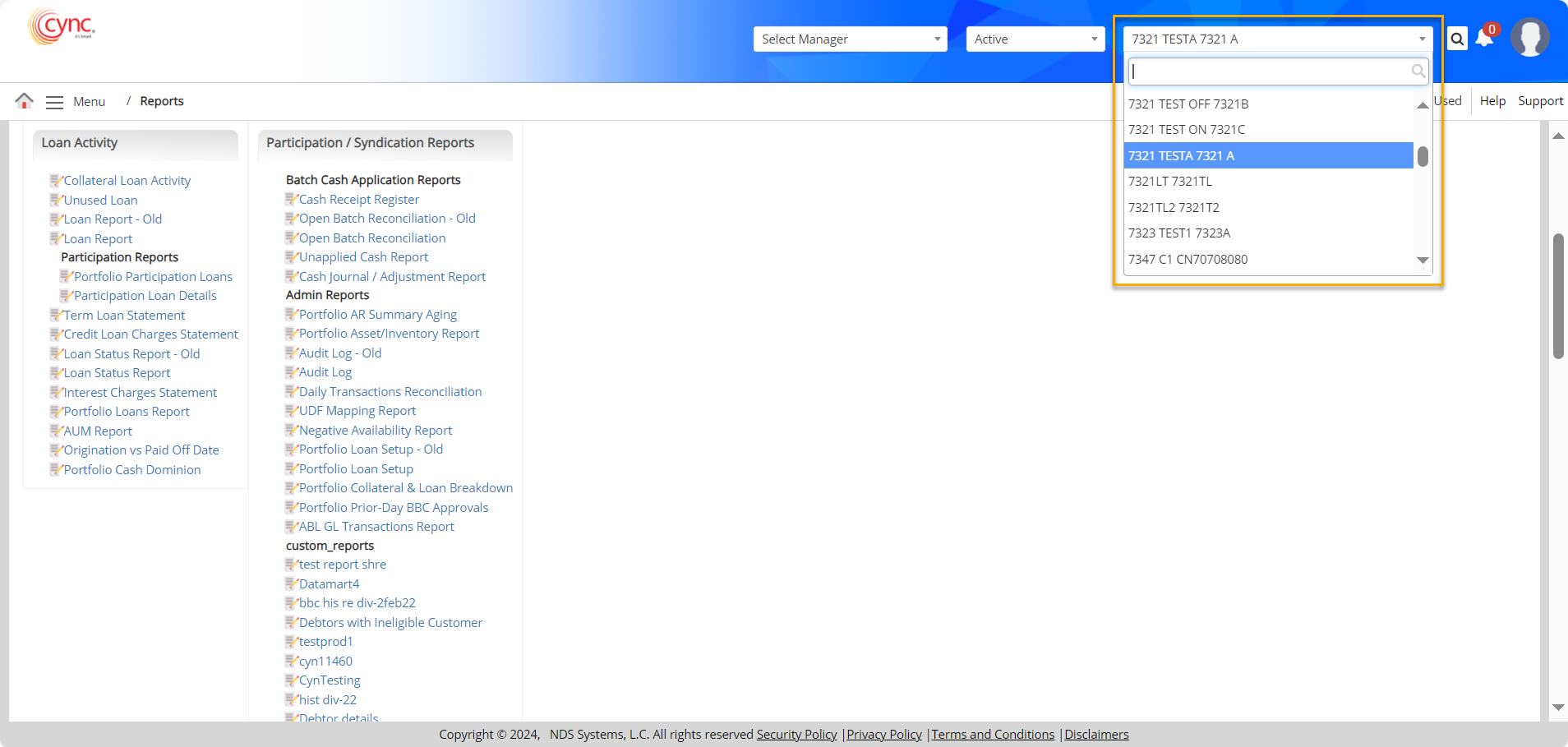Open the hamburger Menu icon
Viewport: 1568px width, 747px height.
pos(54,102)
